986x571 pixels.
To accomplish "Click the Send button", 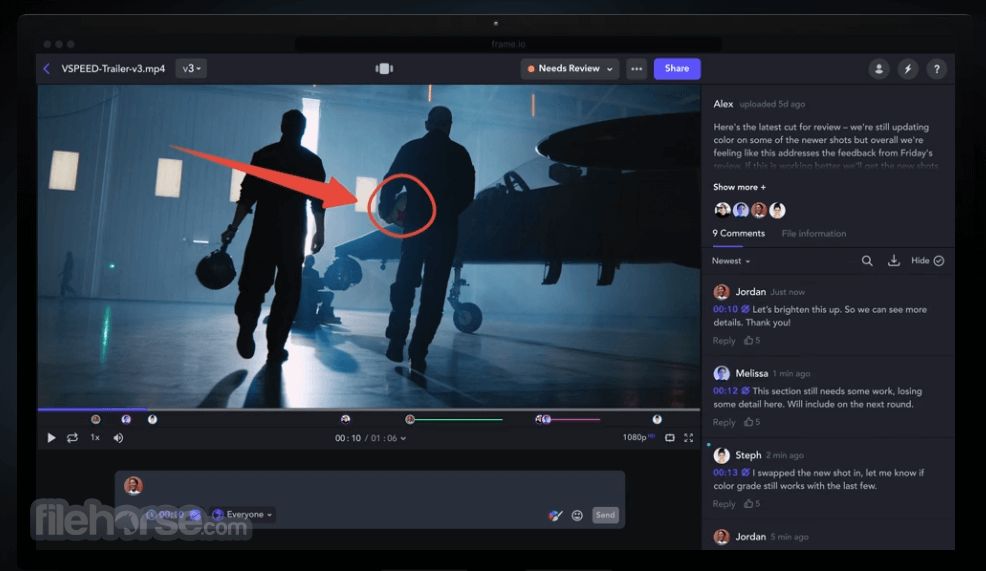I will point(605,515).
